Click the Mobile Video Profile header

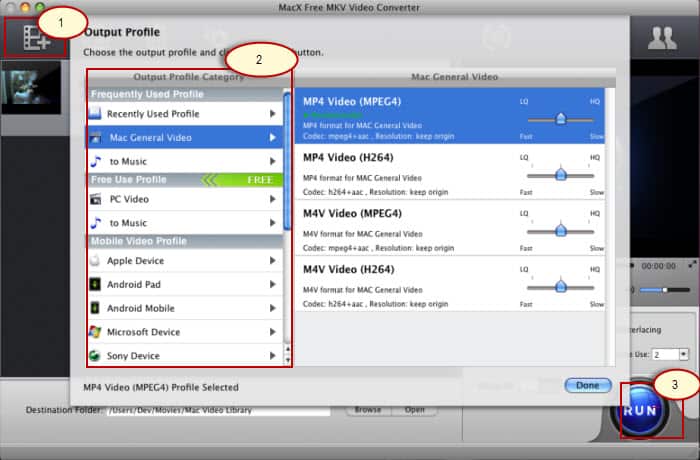click(x=185, y=241)
